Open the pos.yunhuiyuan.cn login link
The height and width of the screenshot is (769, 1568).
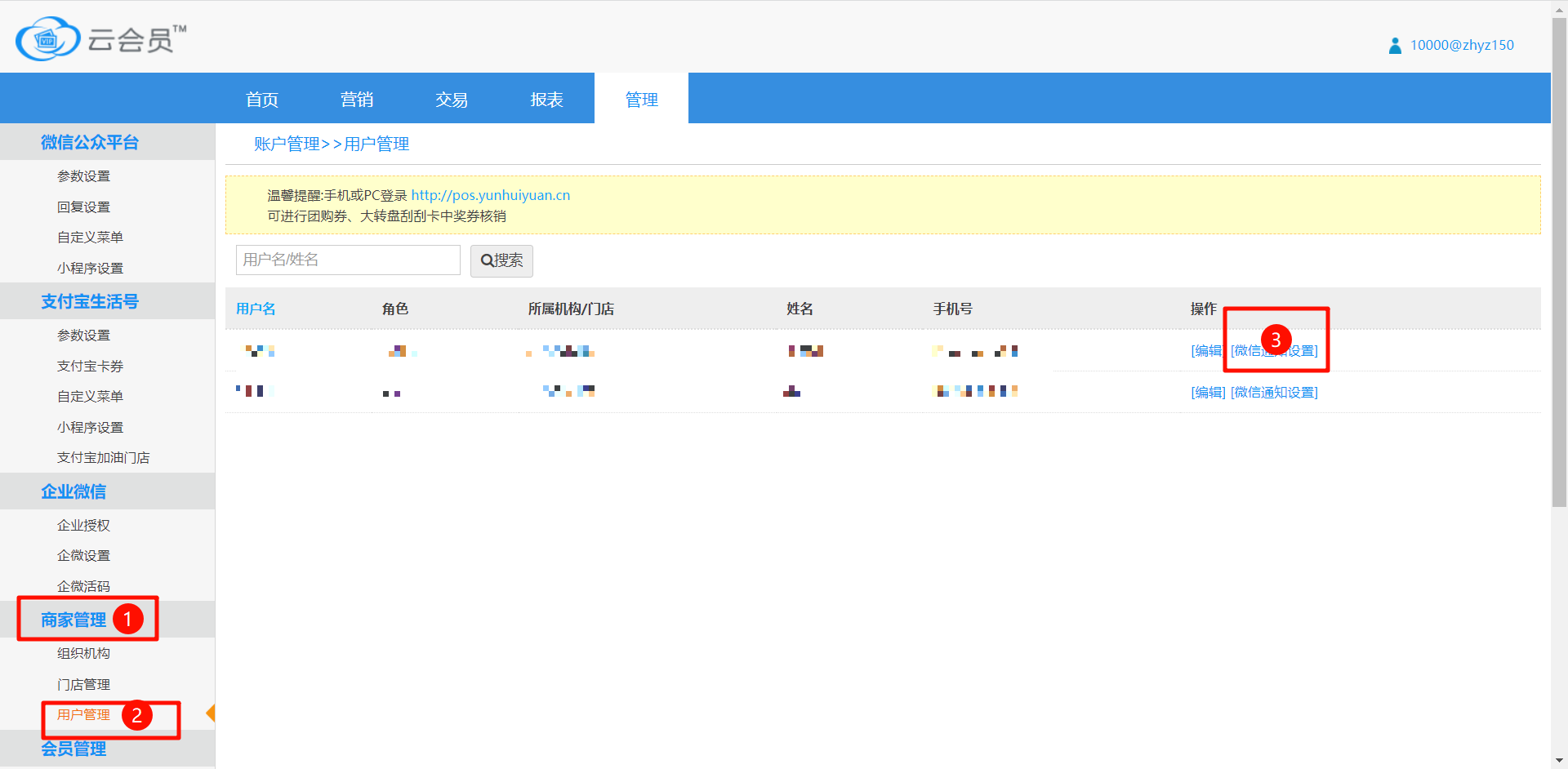490,195
